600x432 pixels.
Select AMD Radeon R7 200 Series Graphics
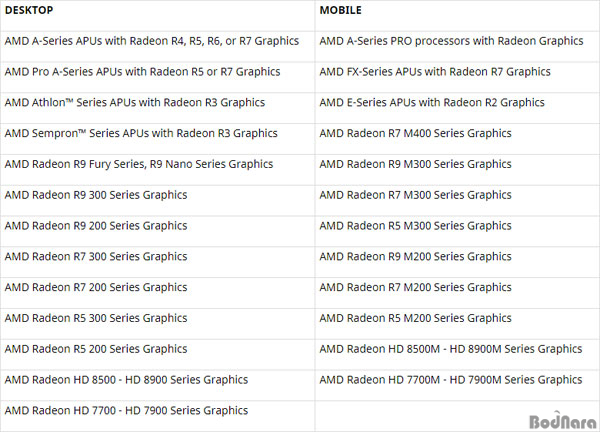tap(96, 287)
